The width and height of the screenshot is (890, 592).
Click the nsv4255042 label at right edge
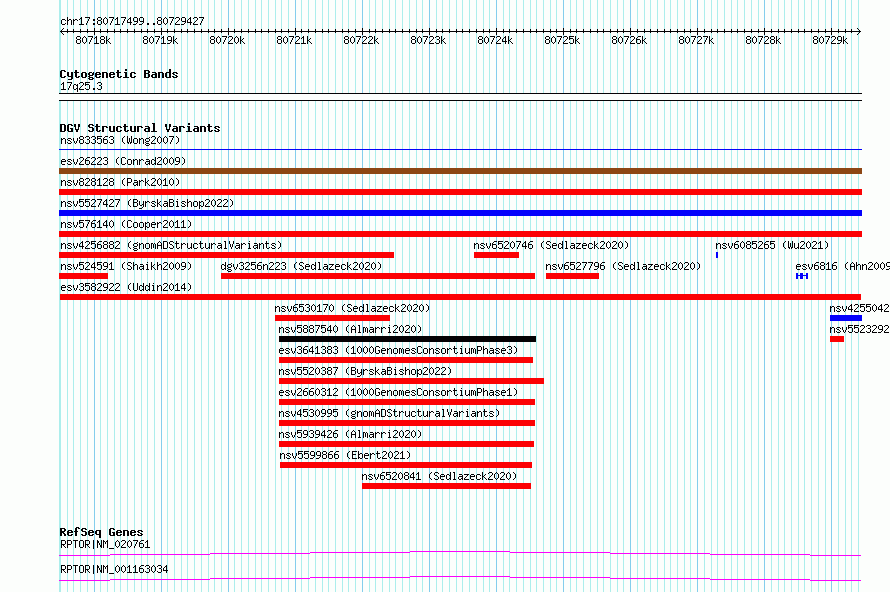859,308
